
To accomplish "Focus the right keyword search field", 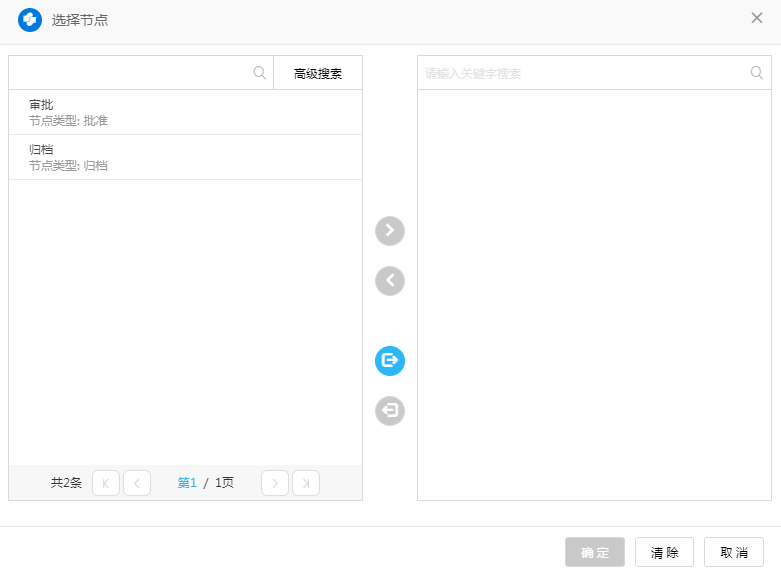I will (580, 73).
